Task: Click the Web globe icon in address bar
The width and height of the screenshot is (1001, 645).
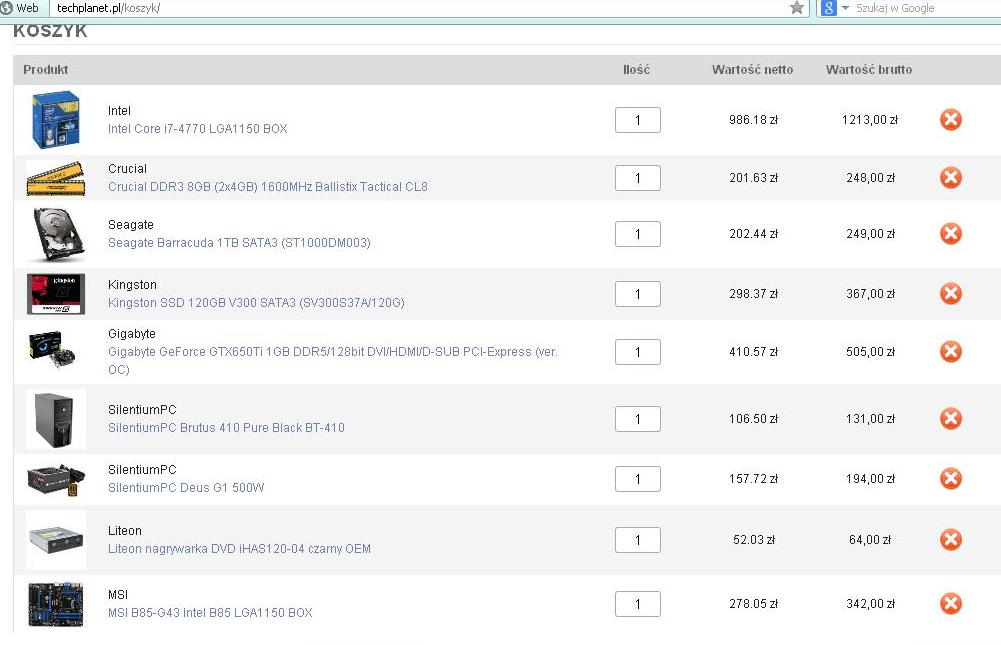Action: [7, 8]
